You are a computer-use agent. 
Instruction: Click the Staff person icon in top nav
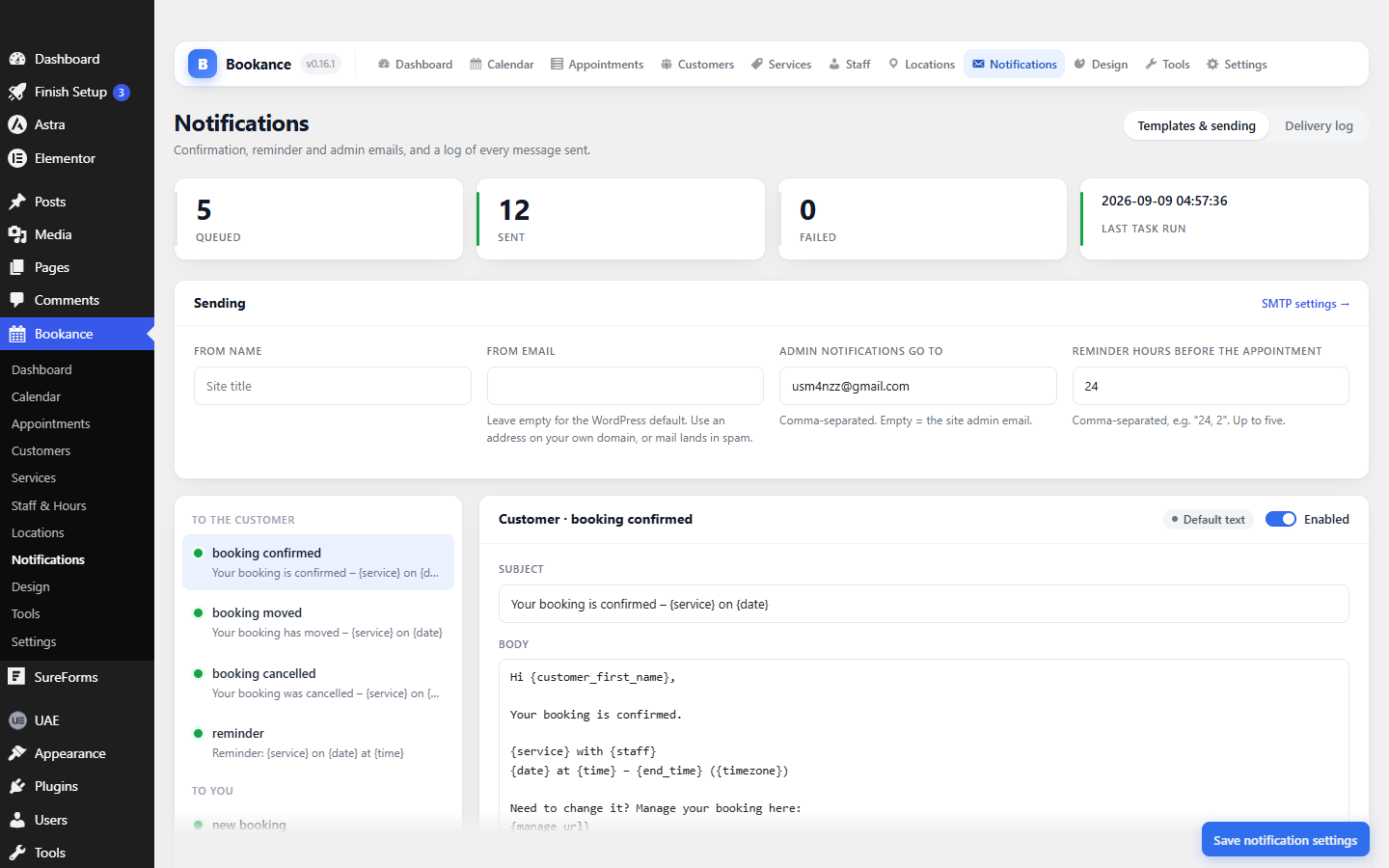(834, 64)
